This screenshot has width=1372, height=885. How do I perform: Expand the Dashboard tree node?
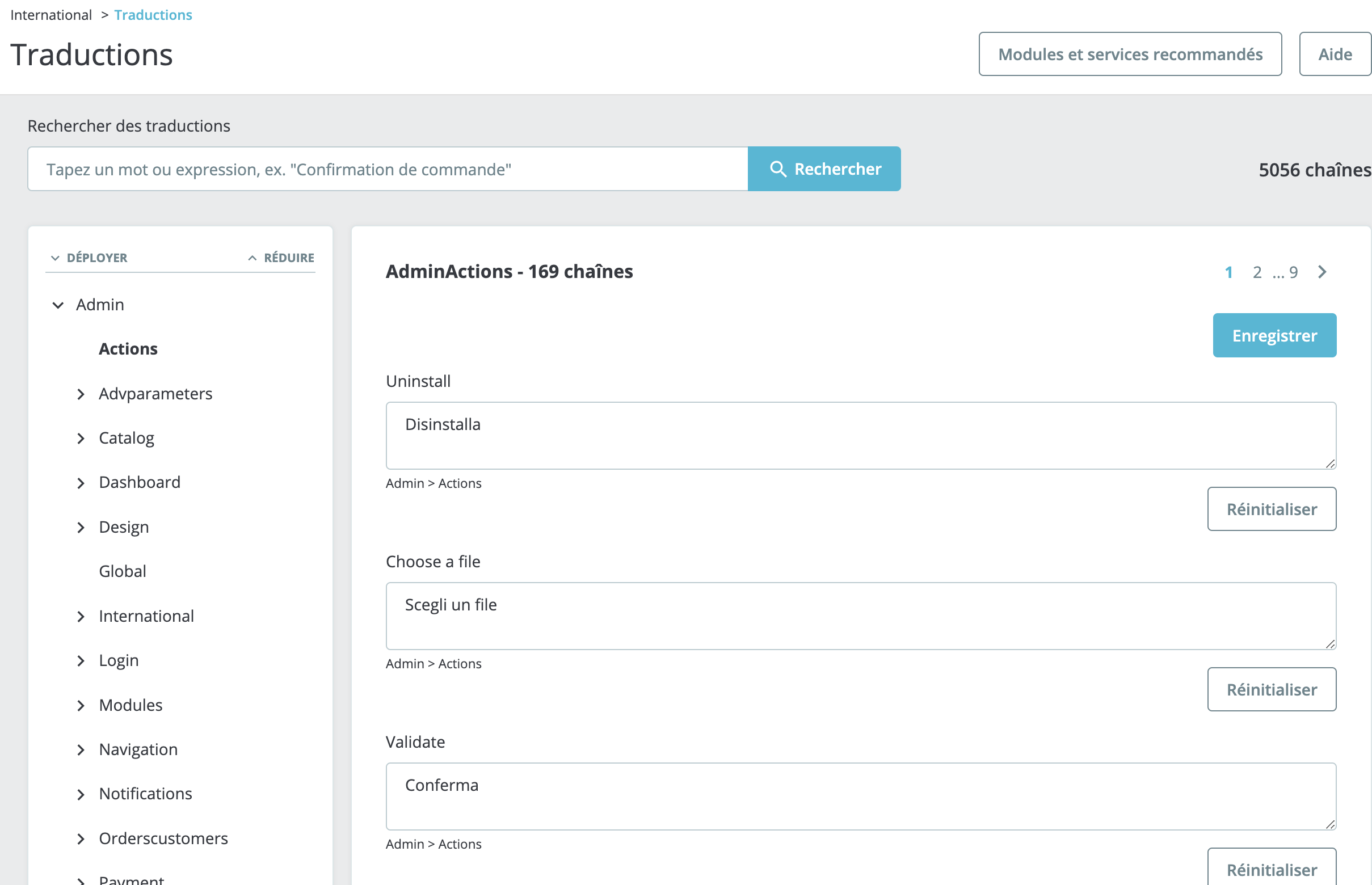coord(81,483)
